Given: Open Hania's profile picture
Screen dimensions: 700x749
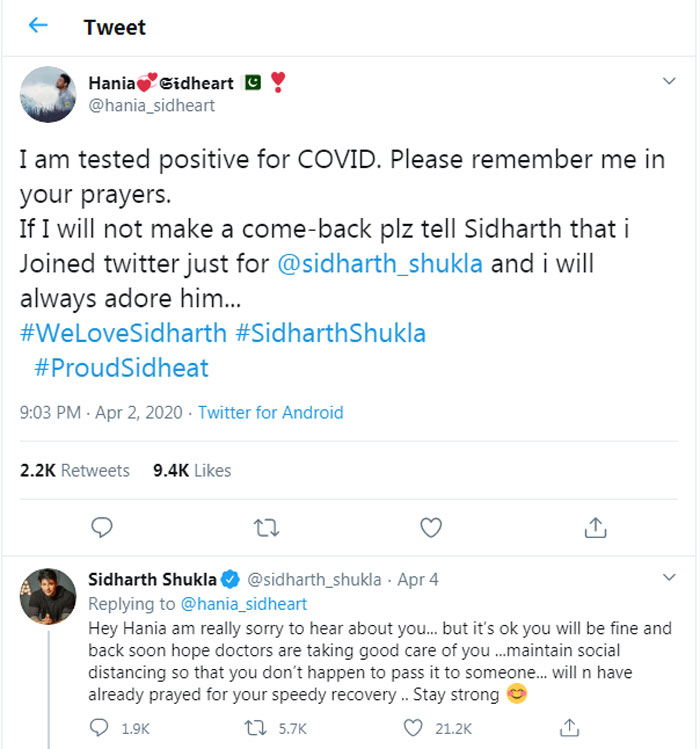Looking at the screenshot, I should (49, 94).
